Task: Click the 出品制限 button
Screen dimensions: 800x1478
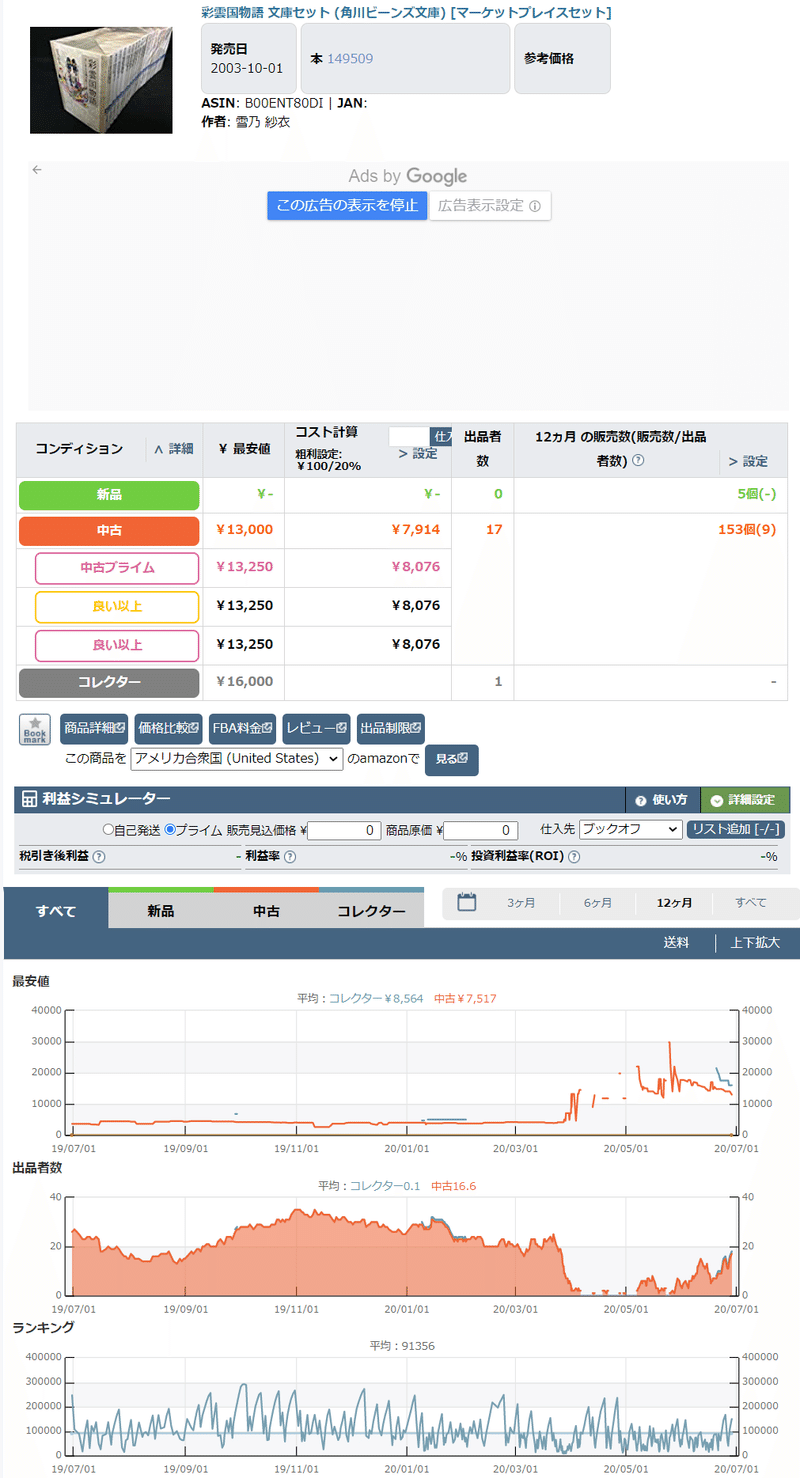Action: [x=390, y=729]
